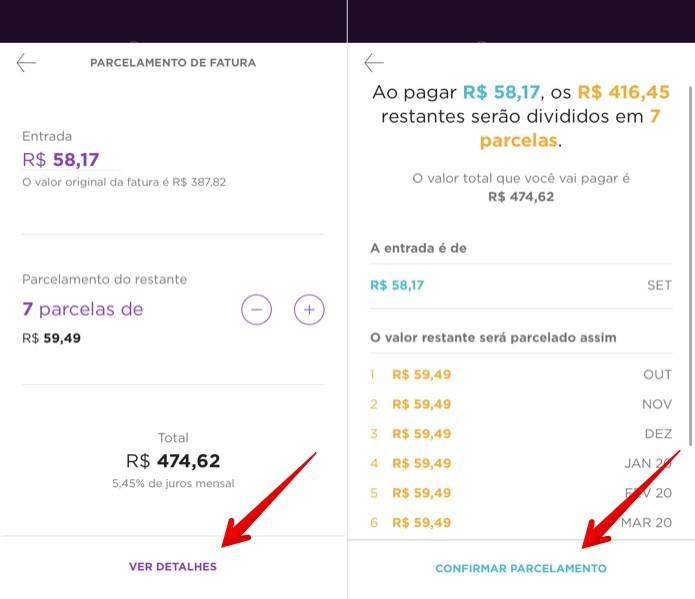
Task: Click the vertical scrollbar on details screen
Action: (690, 266)
